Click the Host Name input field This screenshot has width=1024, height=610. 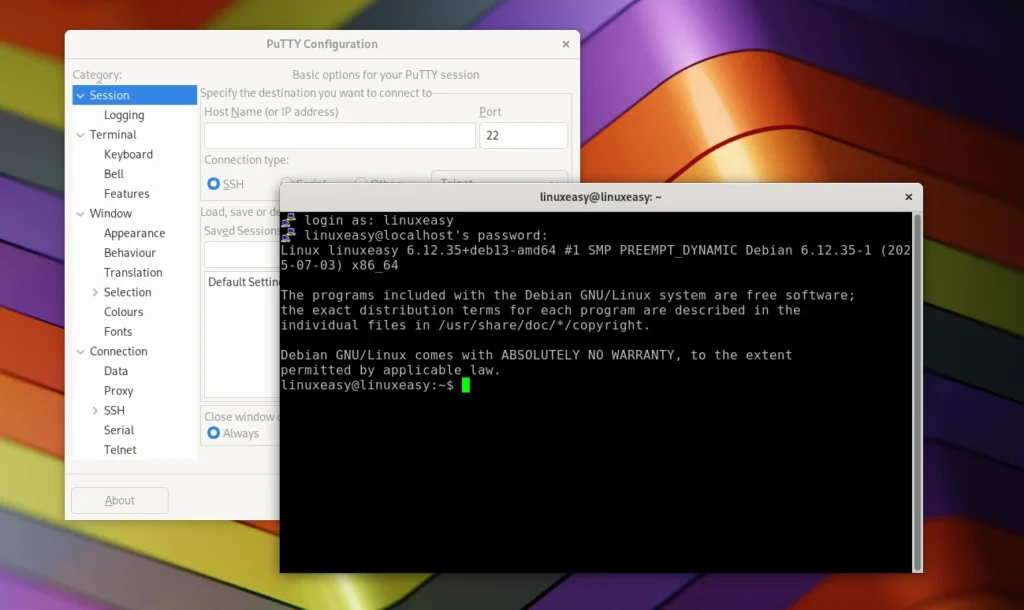[x=339, y=136]
